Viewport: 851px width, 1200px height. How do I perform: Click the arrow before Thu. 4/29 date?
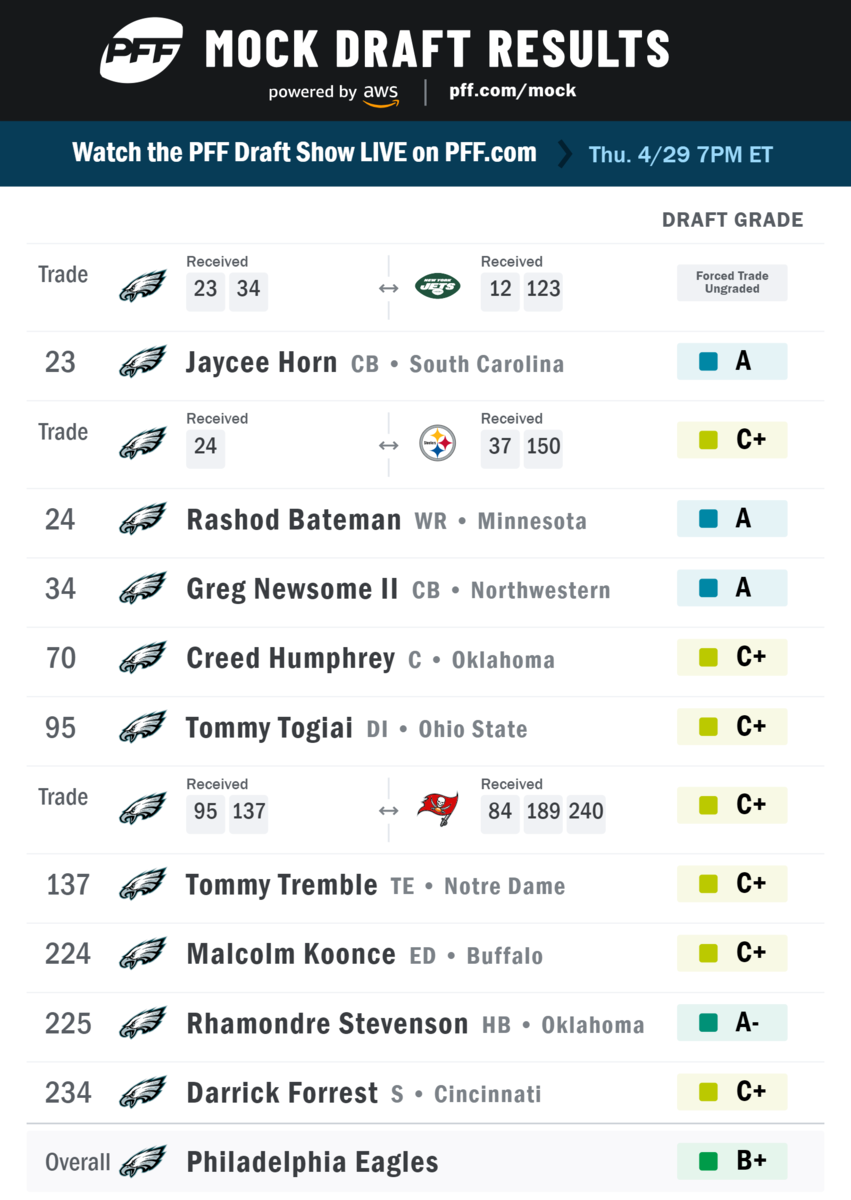pos(565,154)
